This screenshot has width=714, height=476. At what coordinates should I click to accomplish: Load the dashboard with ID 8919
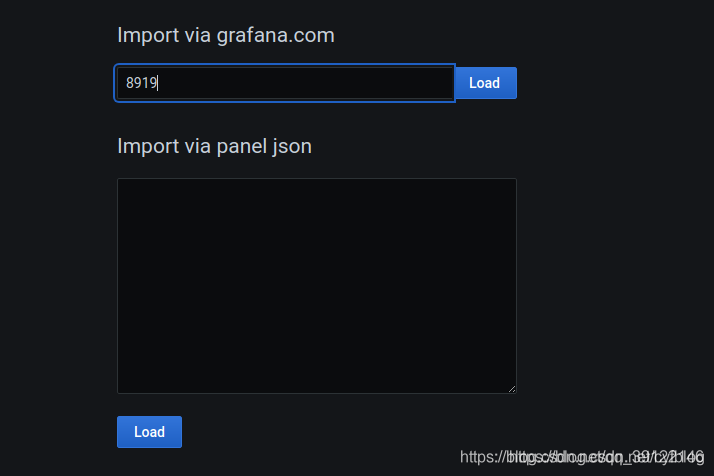(x=485, y=83)
